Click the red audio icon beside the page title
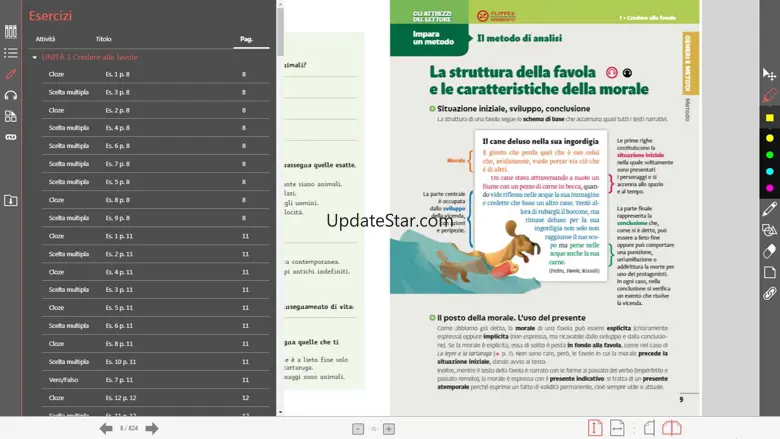This screenshot has height=439, width=780. [x=611, y=73]
